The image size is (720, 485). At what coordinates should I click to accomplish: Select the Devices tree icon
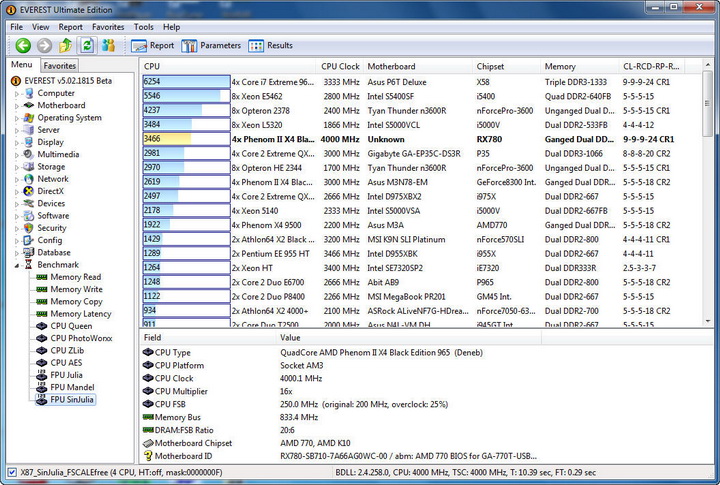click(x=29, y=203)
